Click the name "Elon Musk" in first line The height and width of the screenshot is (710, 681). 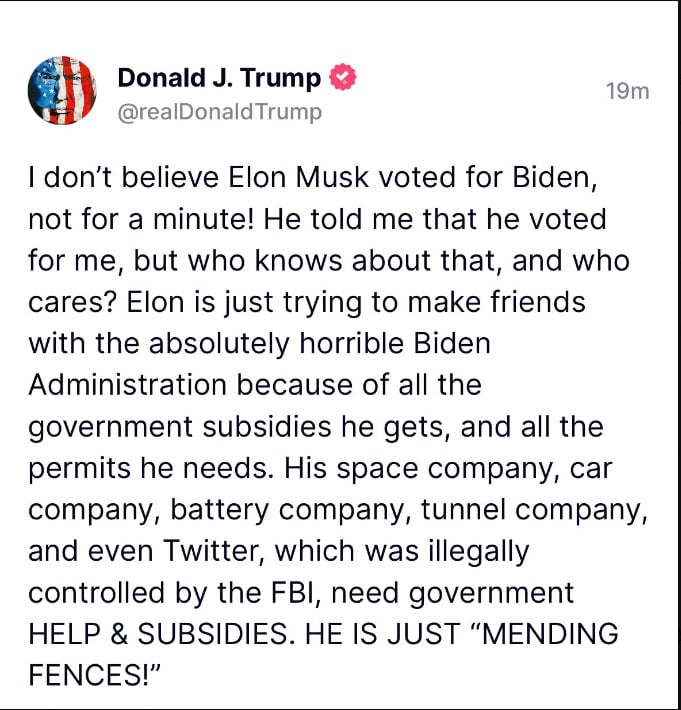pos(284,181)
